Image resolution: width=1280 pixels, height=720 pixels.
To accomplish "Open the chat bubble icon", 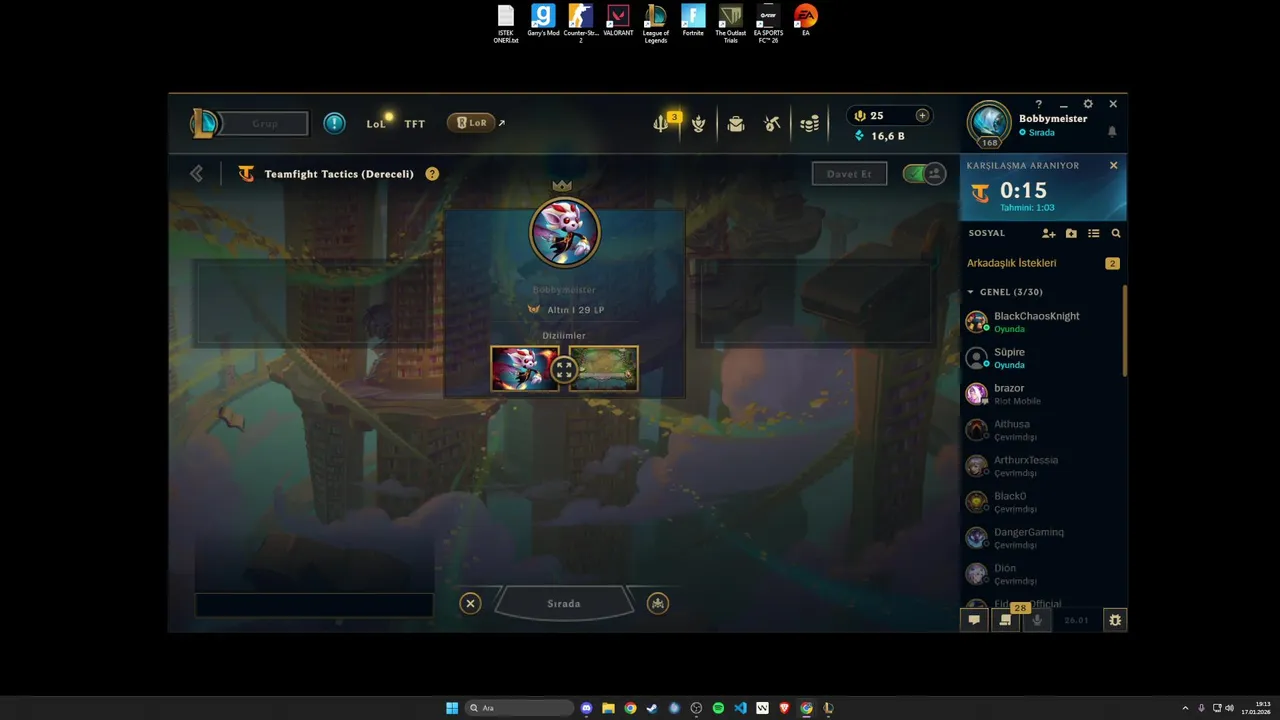I will pos(974,620).
